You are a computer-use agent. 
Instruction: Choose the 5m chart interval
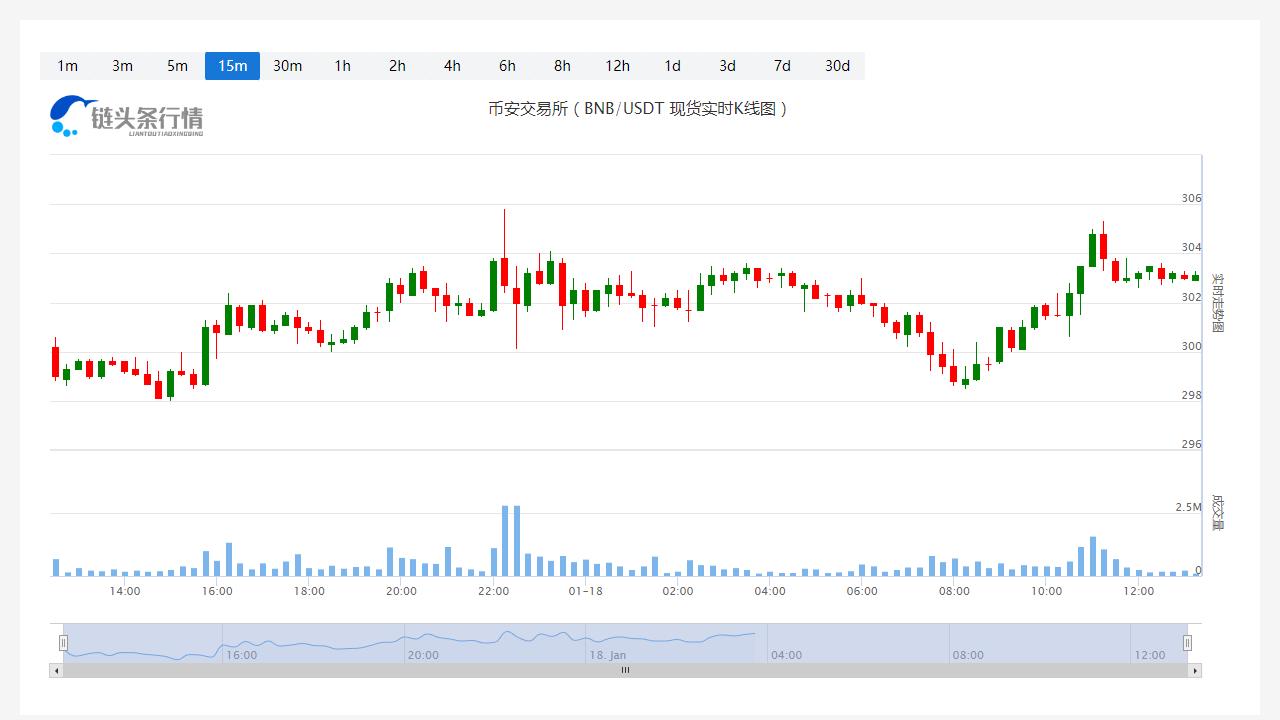[x=177, y=66]
